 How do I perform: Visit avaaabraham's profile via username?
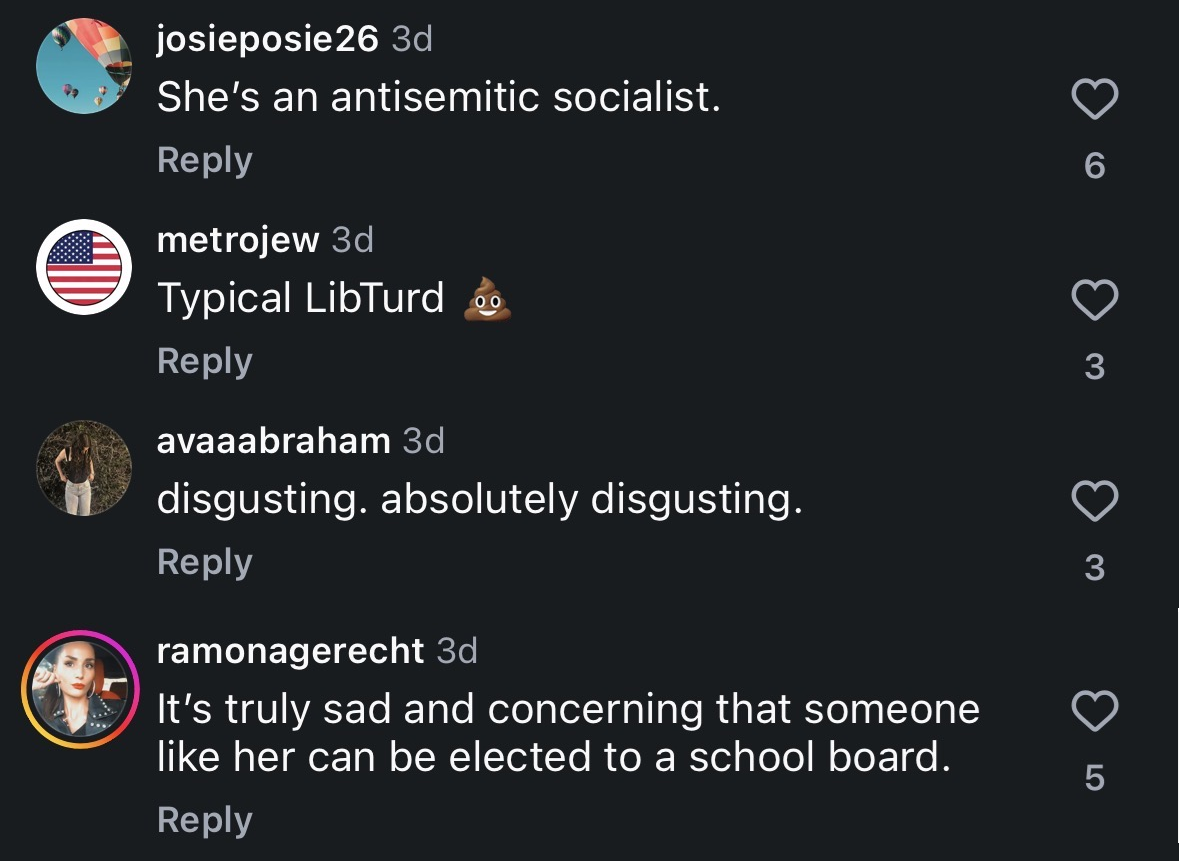pyautogui.click(x=274, y=441)
